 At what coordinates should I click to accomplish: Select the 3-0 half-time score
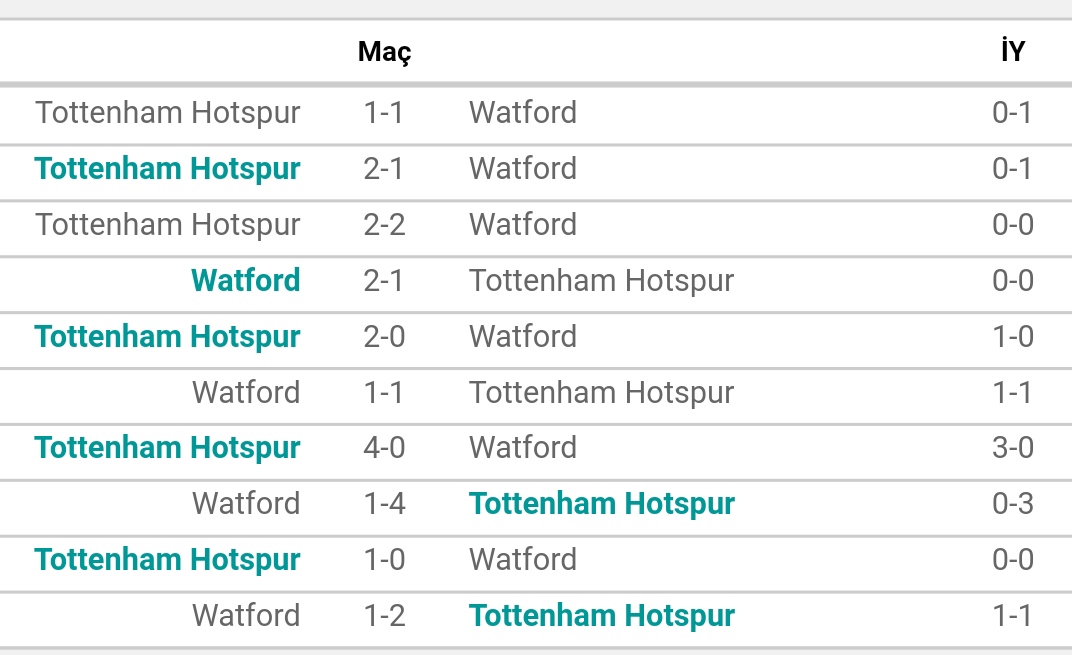[1013, 449]
